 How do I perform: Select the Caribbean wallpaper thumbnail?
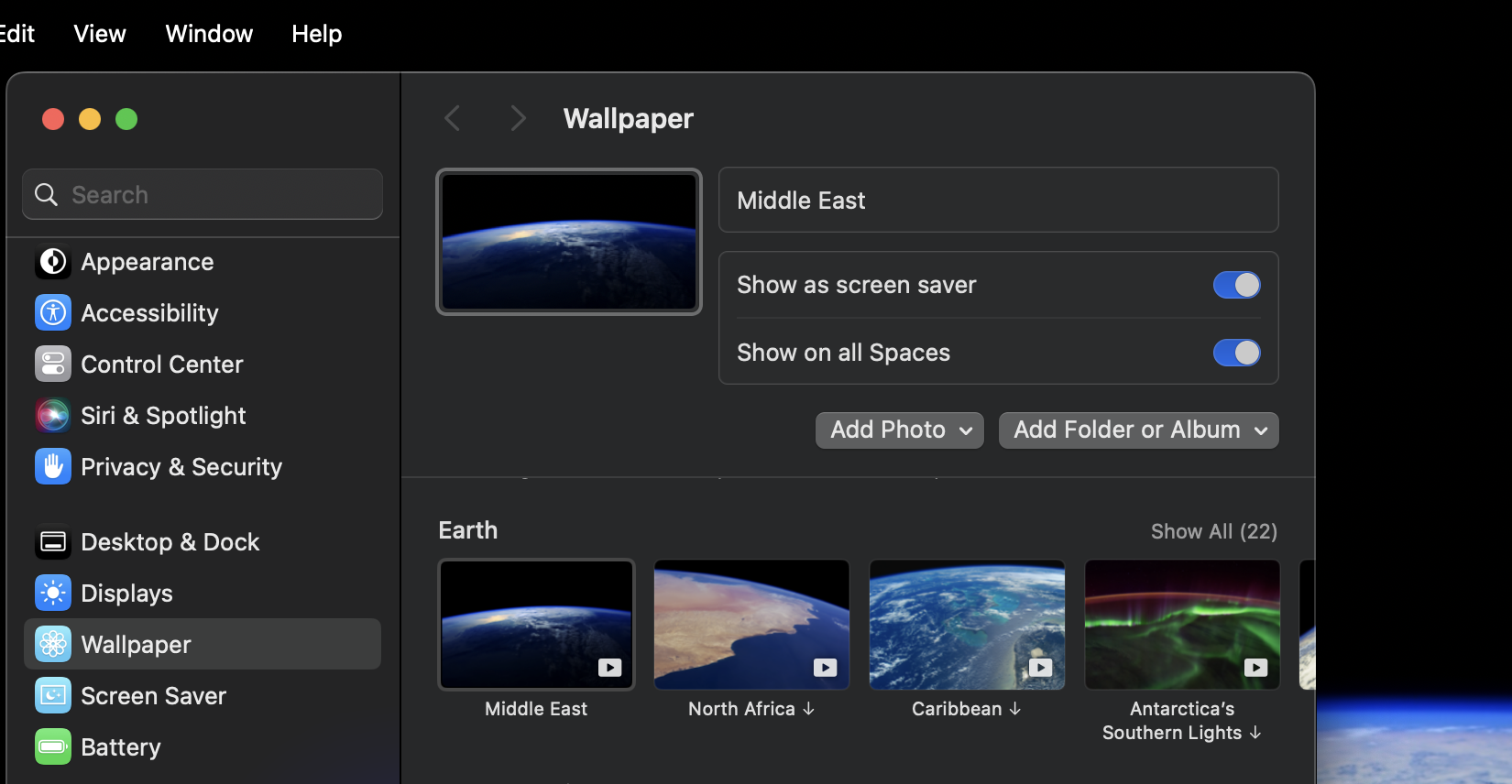tap(967, 625)
